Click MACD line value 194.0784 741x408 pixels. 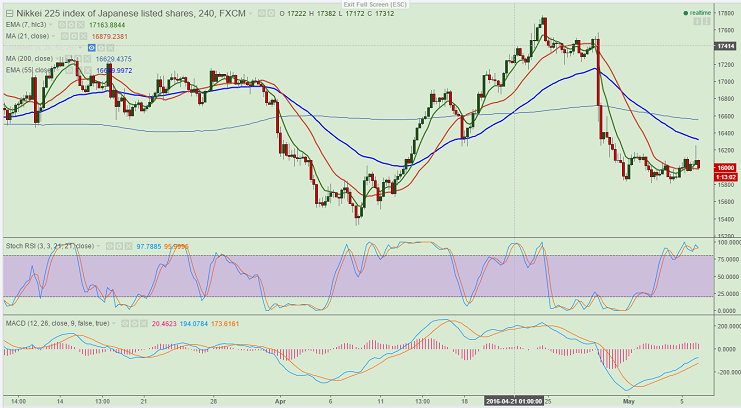(x=193, y=324)
